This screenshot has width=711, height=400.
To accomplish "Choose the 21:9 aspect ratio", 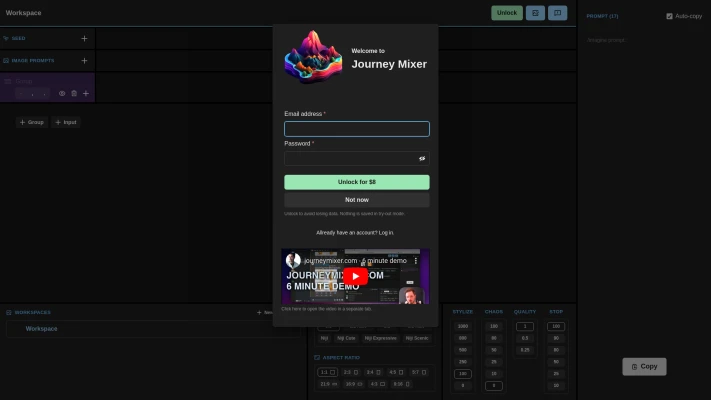I will [329, 384].
